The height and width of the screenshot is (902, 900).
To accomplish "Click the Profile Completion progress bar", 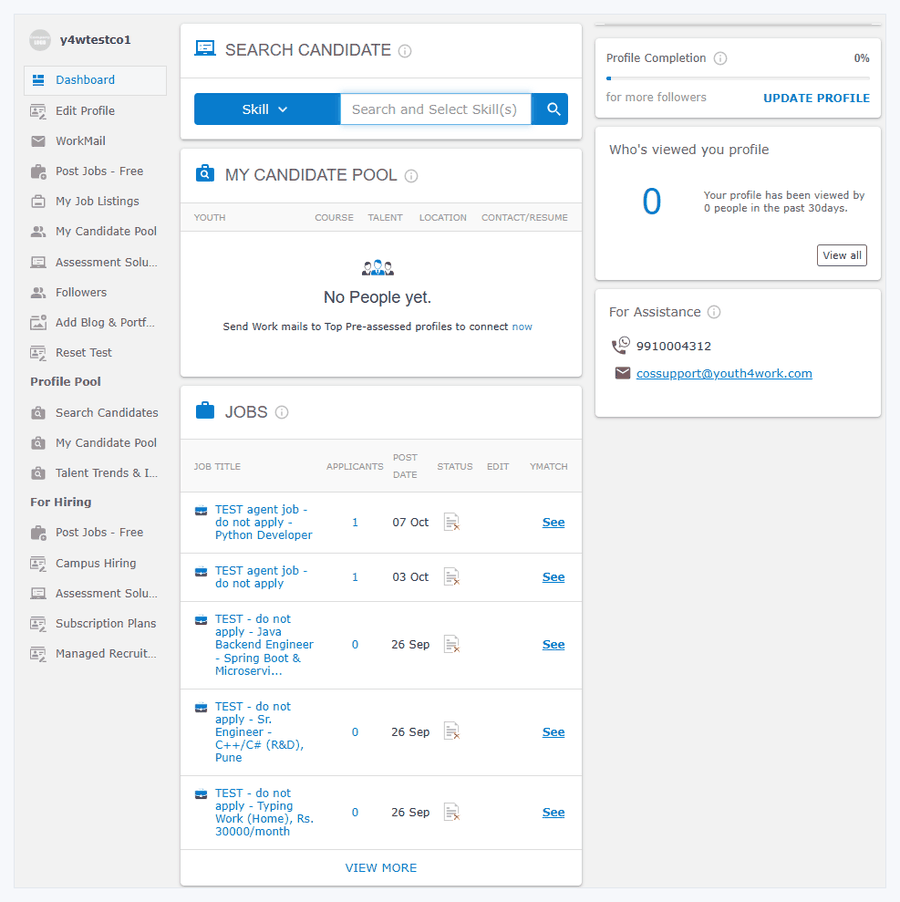I will [738, 78].
